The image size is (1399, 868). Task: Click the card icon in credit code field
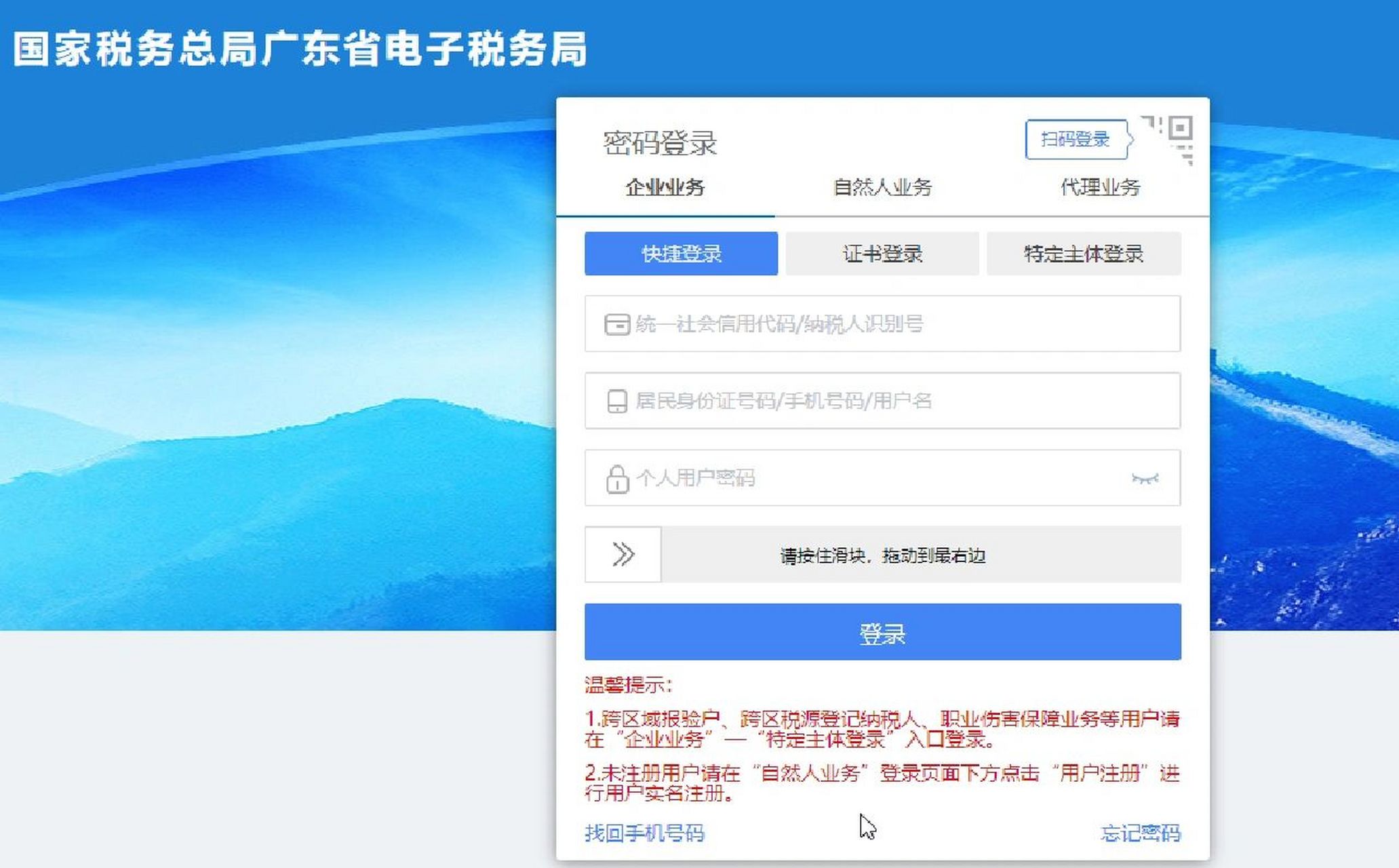pos(616,324)
